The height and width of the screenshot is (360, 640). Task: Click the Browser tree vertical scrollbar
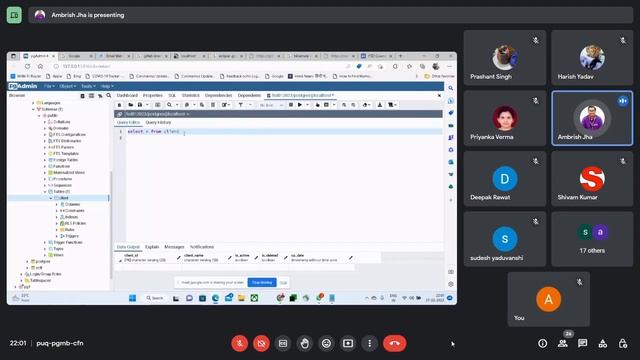[111, 224]
